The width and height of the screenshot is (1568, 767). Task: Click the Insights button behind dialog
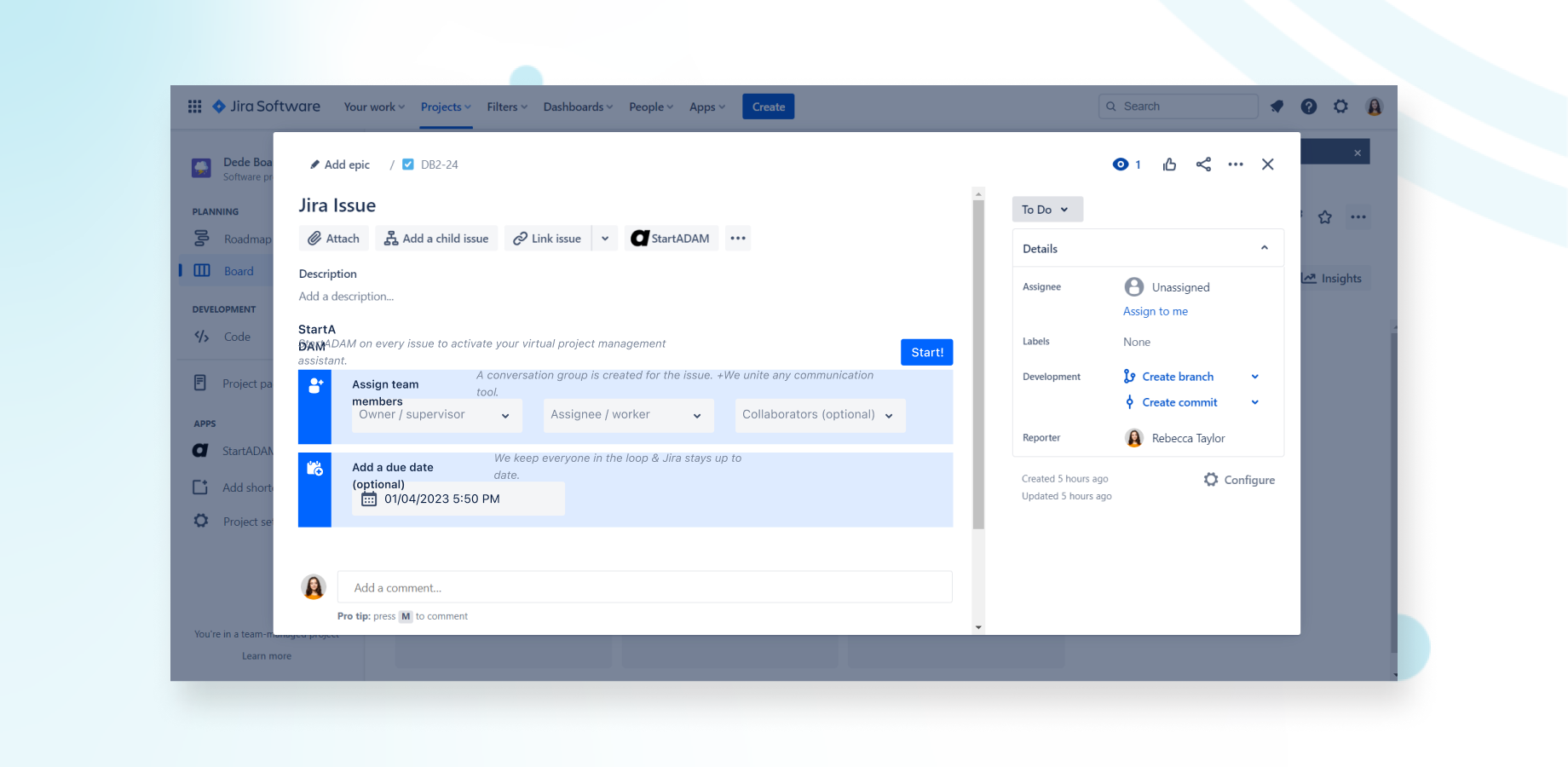1335,279
